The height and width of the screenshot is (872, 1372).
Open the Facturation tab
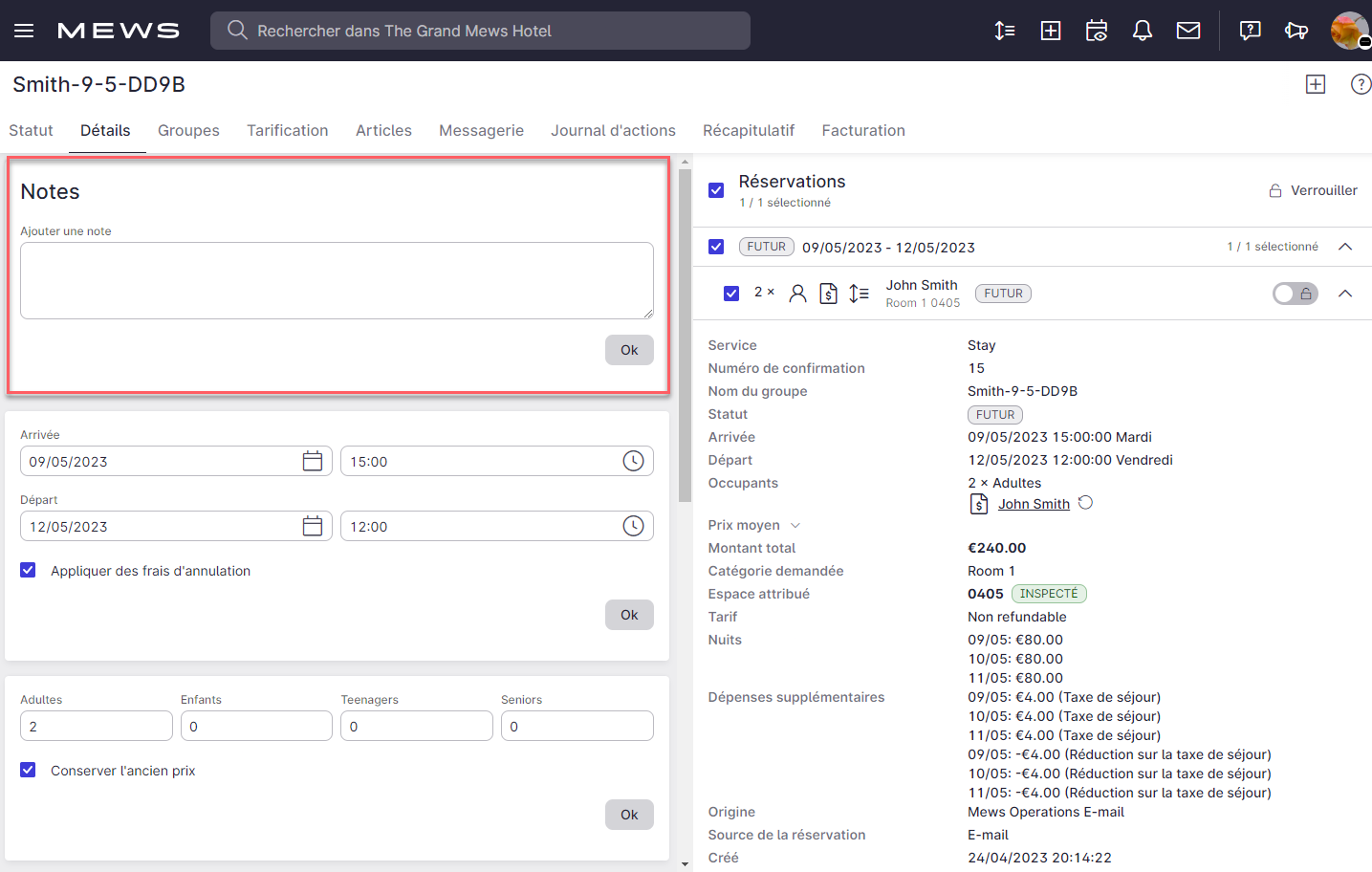coord(862,130)
